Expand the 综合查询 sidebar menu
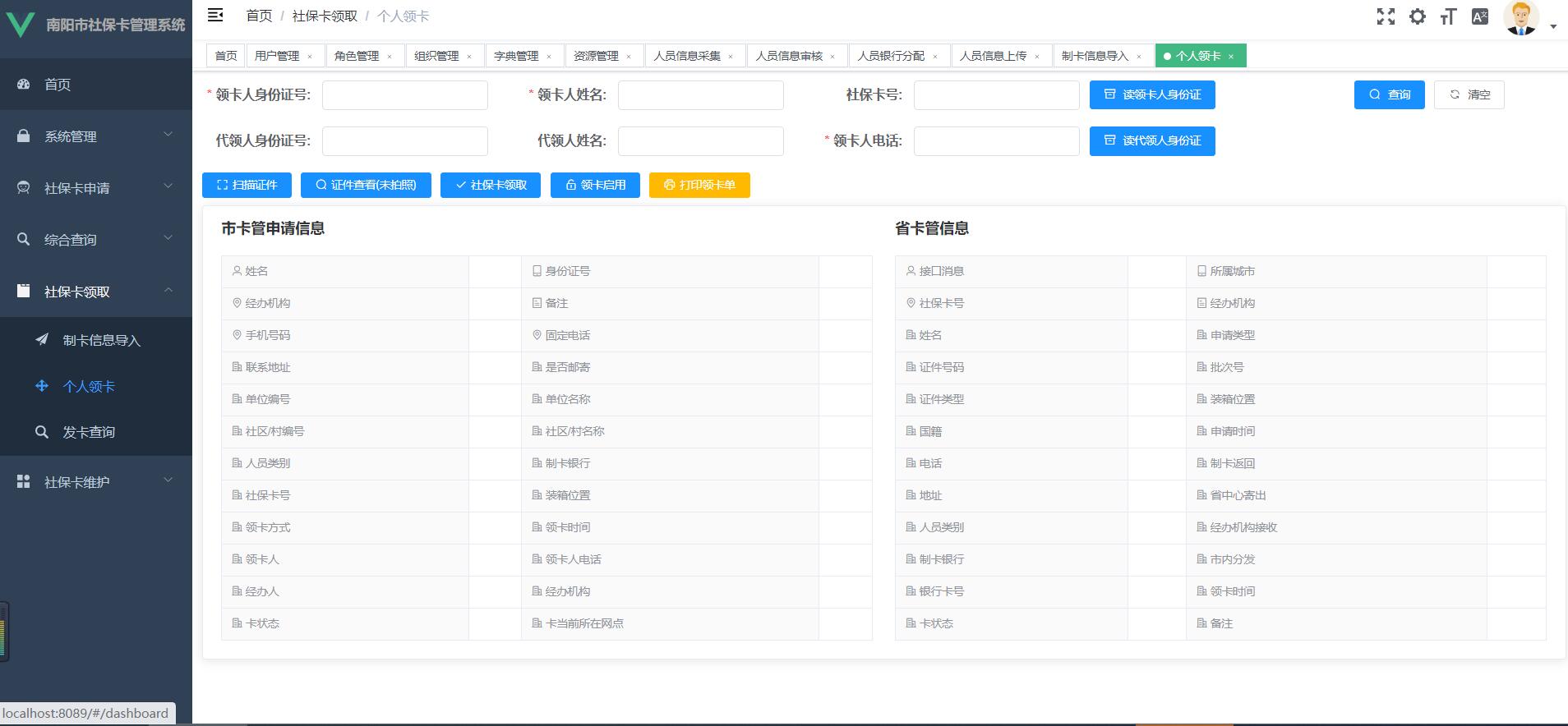The image size is (1568, 726). [96, 239]
